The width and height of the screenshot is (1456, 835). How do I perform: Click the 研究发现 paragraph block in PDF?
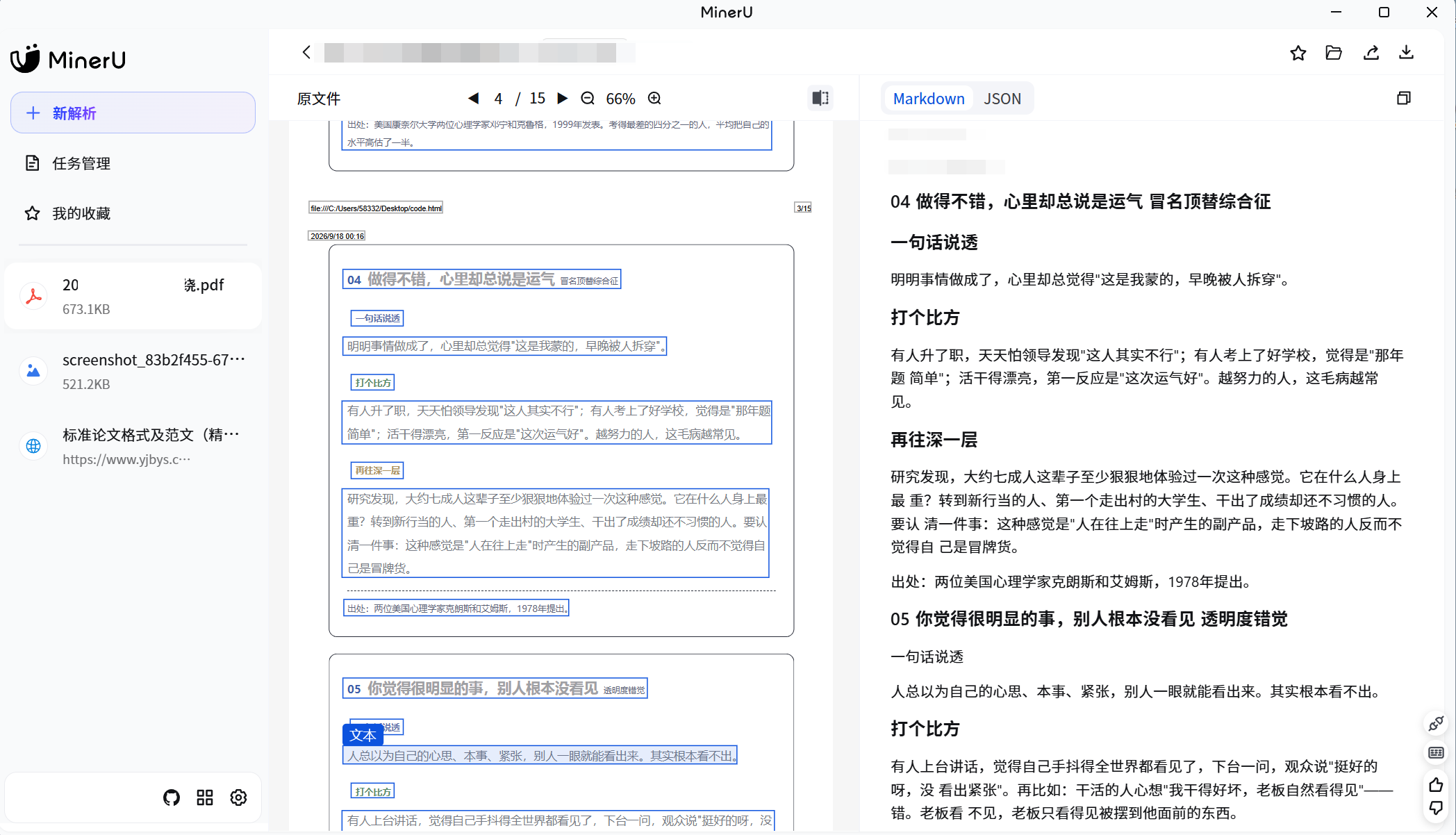point(556,534)
